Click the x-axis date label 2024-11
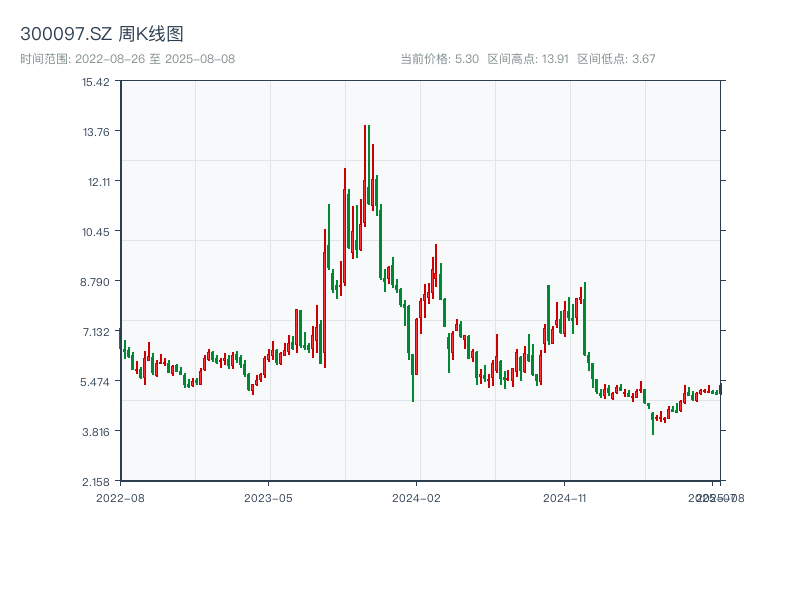This screenshot has height=600, width=800. tap(564, 498)
